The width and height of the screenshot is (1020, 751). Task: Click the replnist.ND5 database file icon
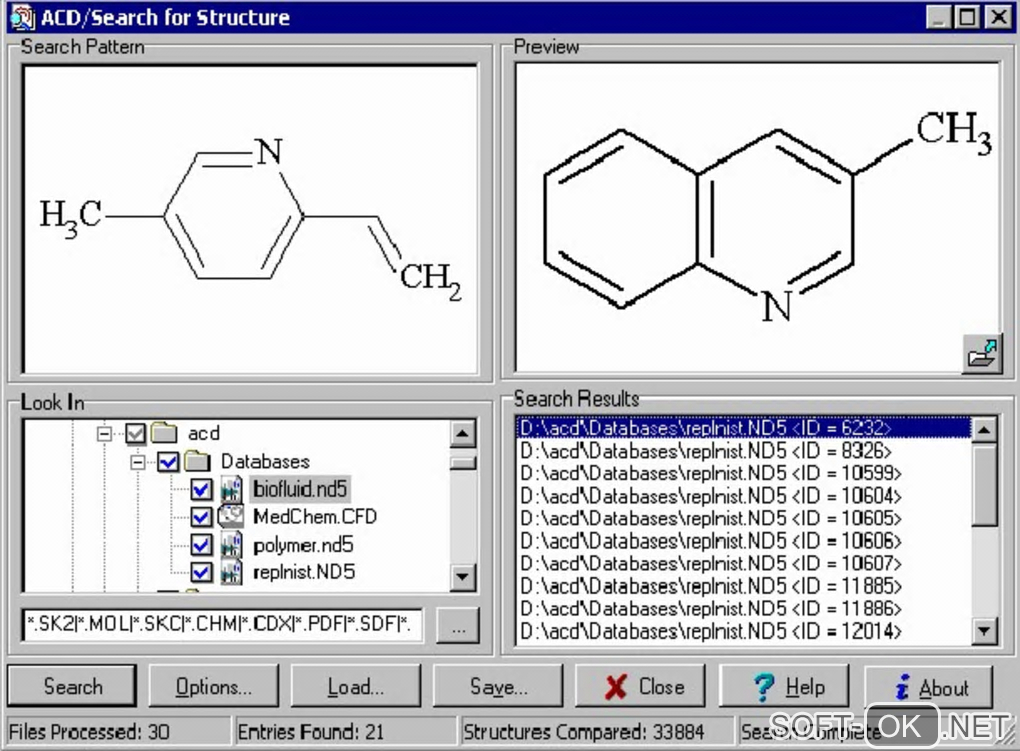click(231, 573)
